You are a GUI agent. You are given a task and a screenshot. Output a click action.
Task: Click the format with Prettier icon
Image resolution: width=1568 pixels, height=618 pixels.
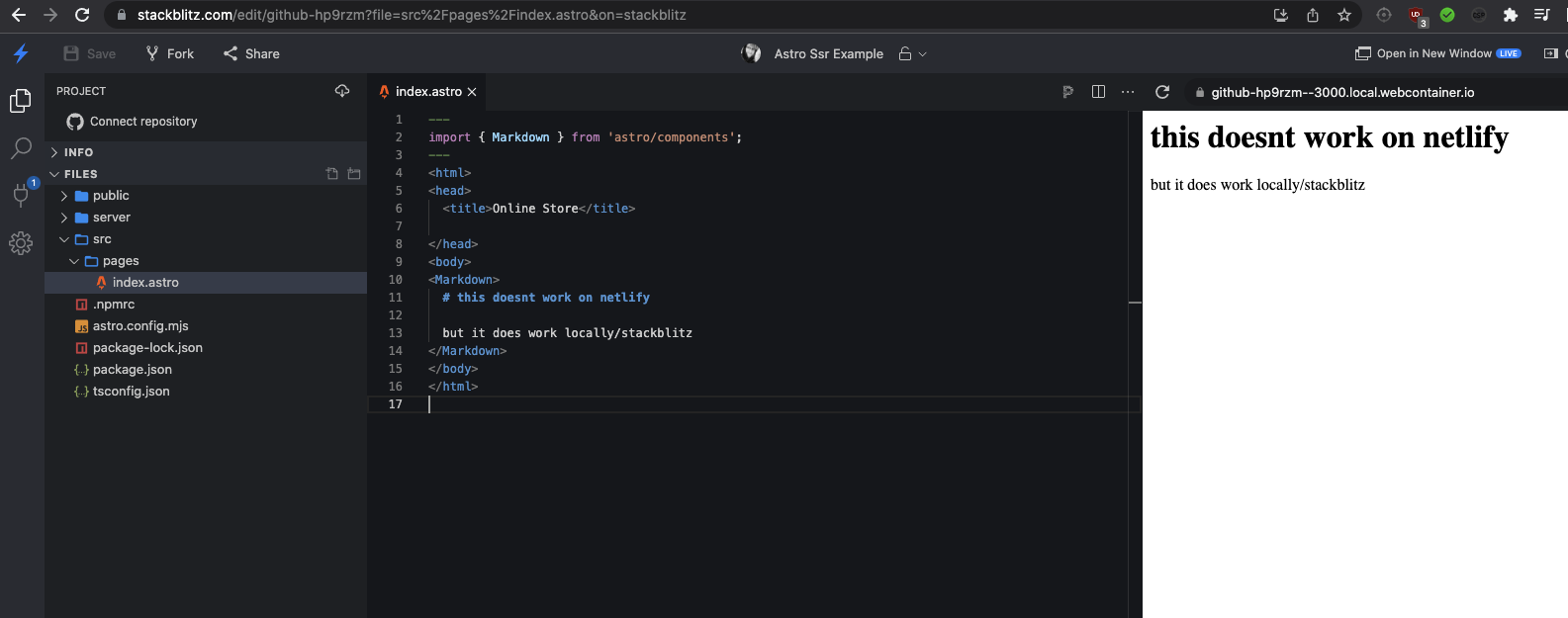click(x=1068, y=92)
